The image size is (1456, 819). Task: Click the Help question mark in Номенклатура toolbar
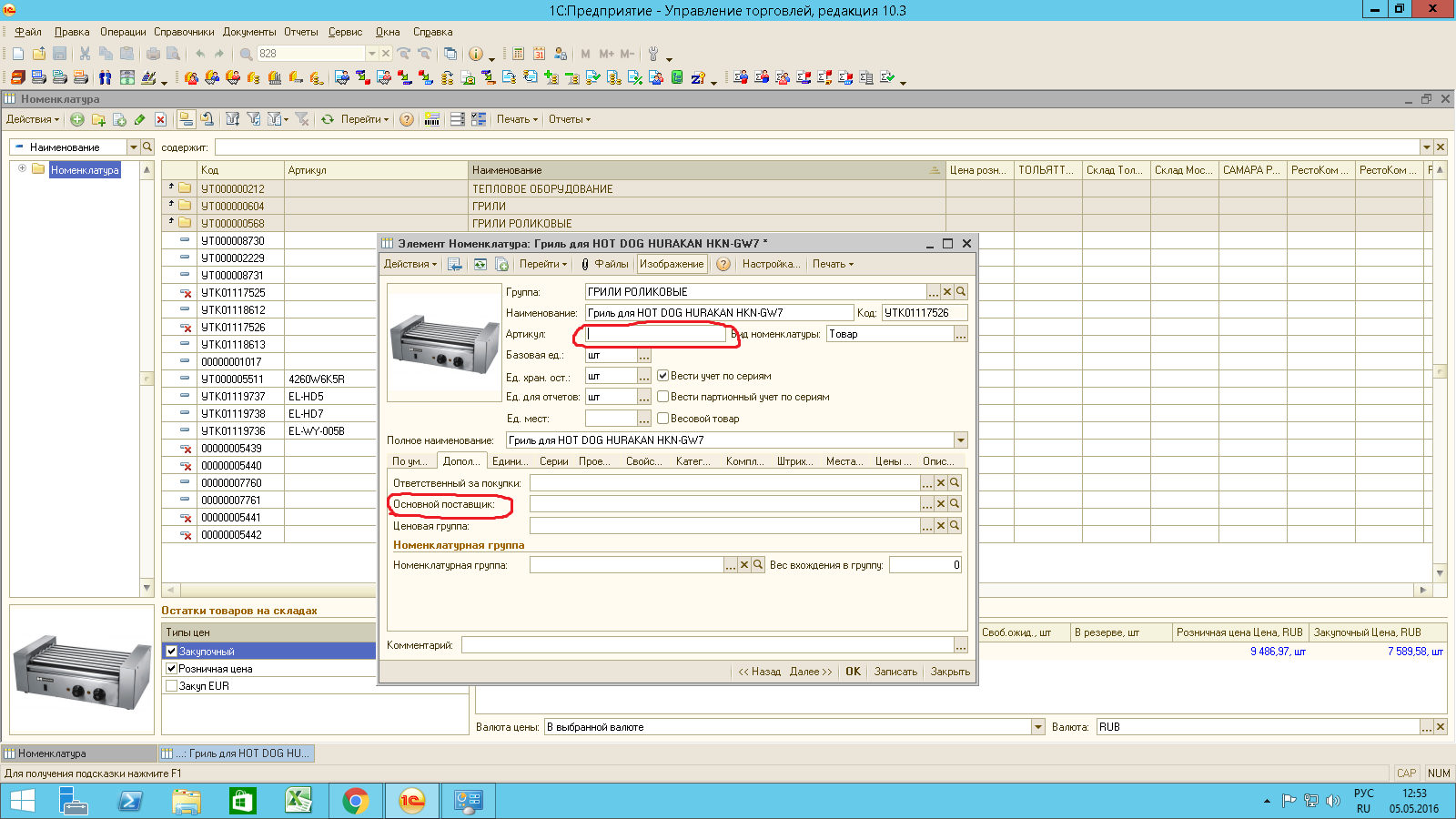coord(406,119)
